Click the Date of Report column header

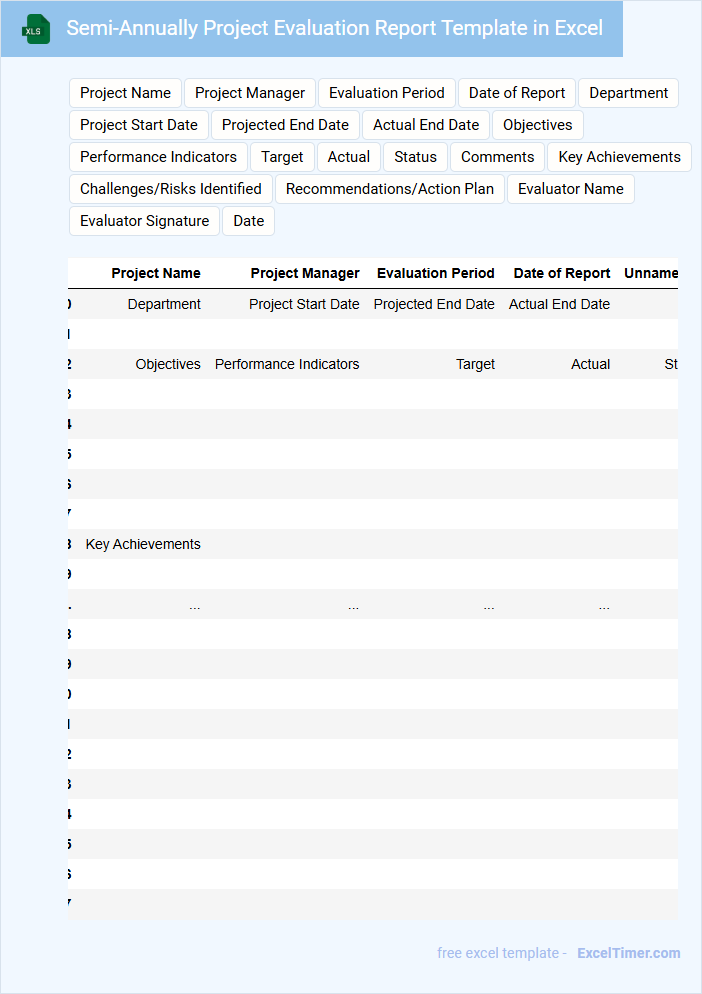tap(562, 273)
